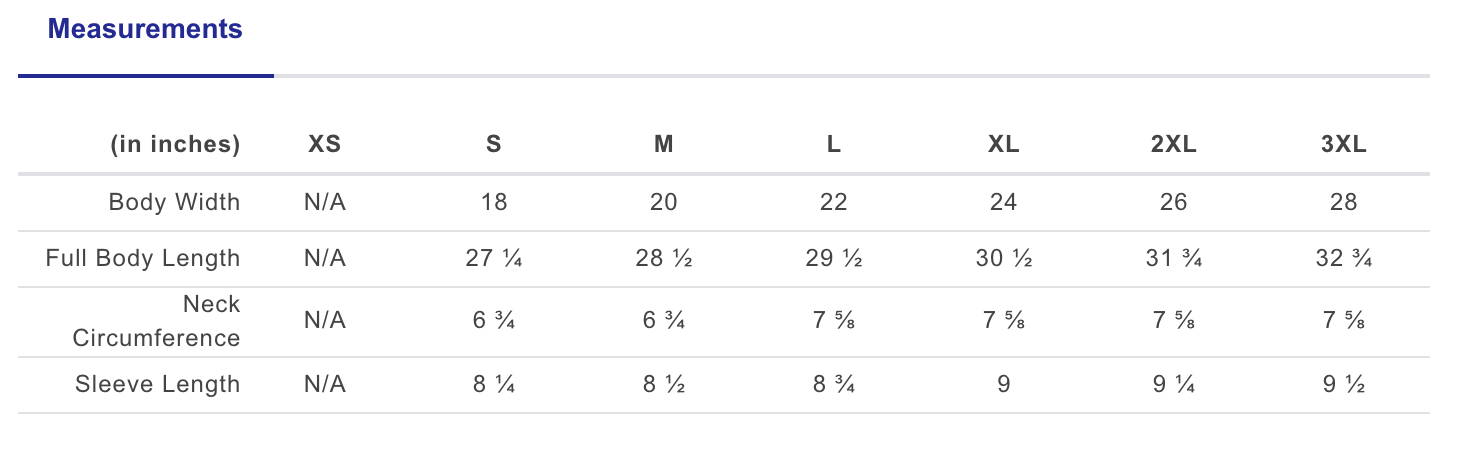The height and width of the screenshot is (462, 1466).
Task: Click the Neck Circumference row label
Action: tap(157, 321)
